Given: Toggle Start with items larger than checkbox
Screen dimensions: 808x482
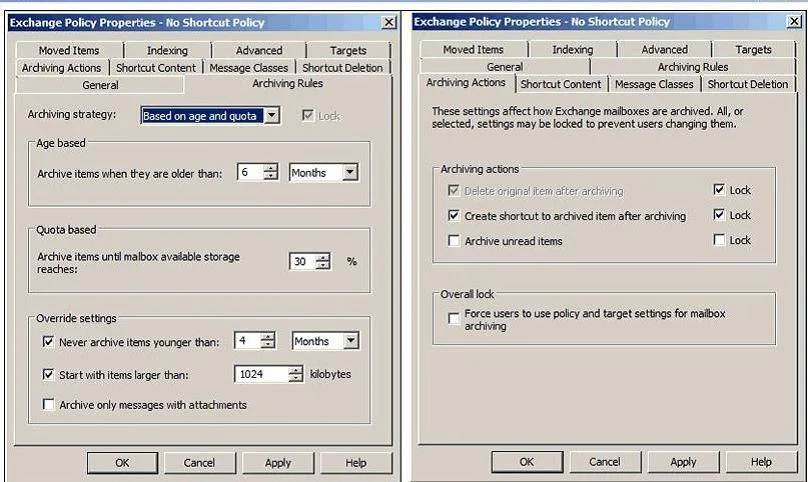Looking at the screenshot, I should pyautogui.click(x=48, y=374).
